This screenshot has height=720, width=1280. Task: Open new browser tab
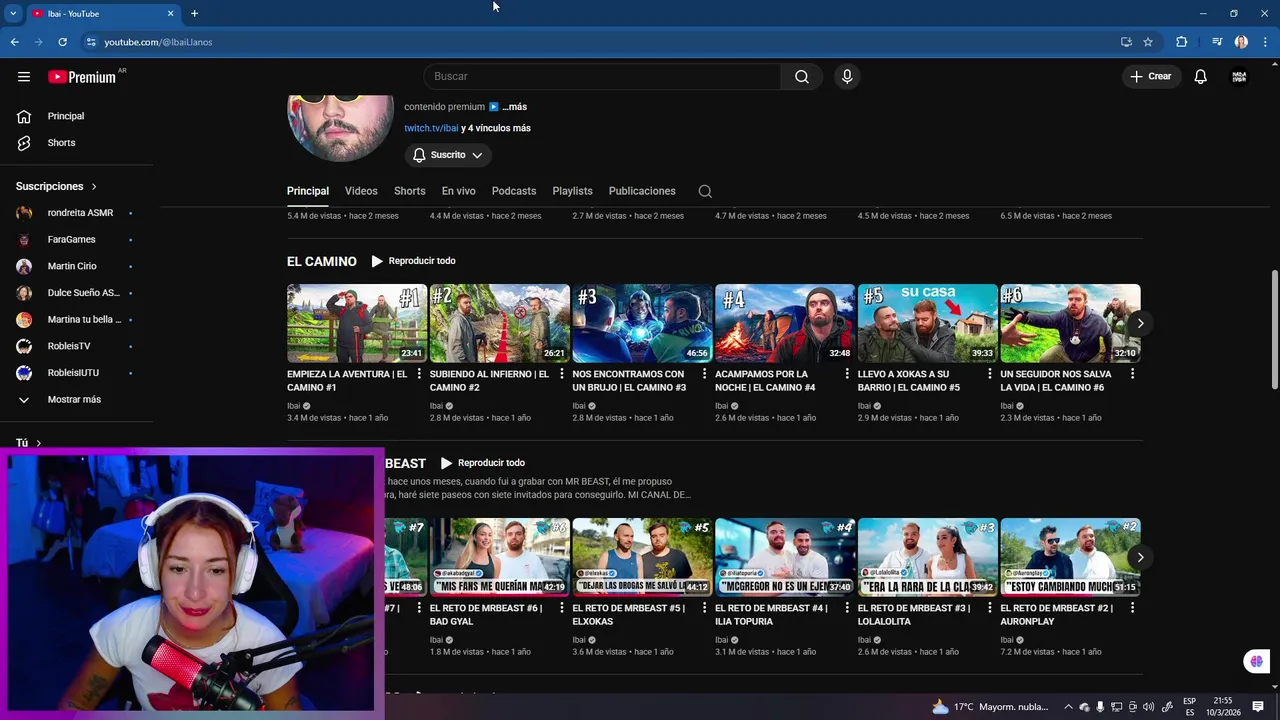(194, 14)
